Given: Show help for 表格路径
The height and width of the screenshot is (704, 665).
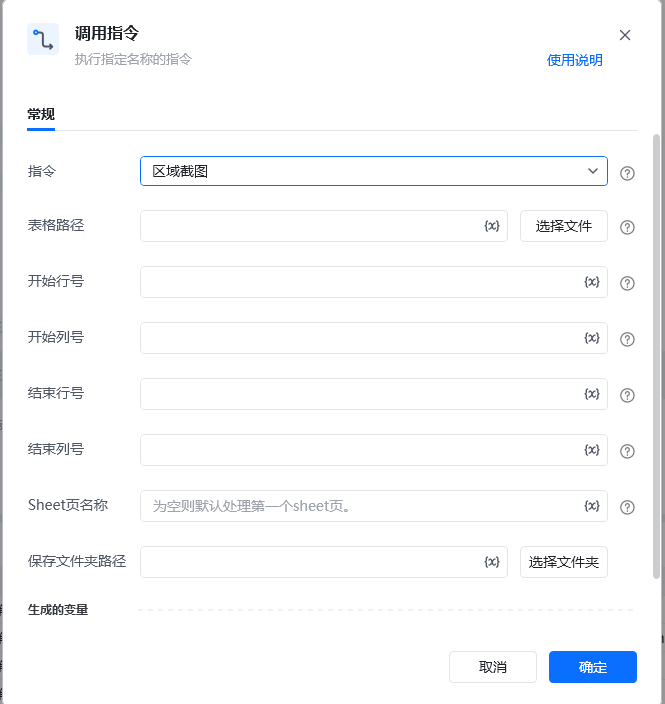Looking at the screenshot, I should pos(627,227).
